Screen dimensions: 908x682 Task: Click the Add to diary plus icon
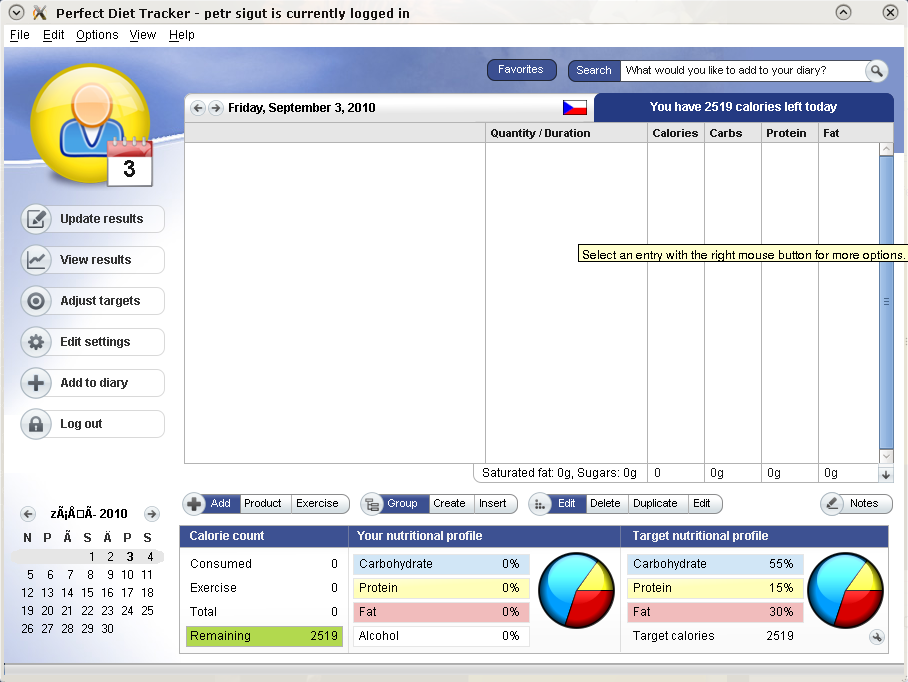[37, 383]
